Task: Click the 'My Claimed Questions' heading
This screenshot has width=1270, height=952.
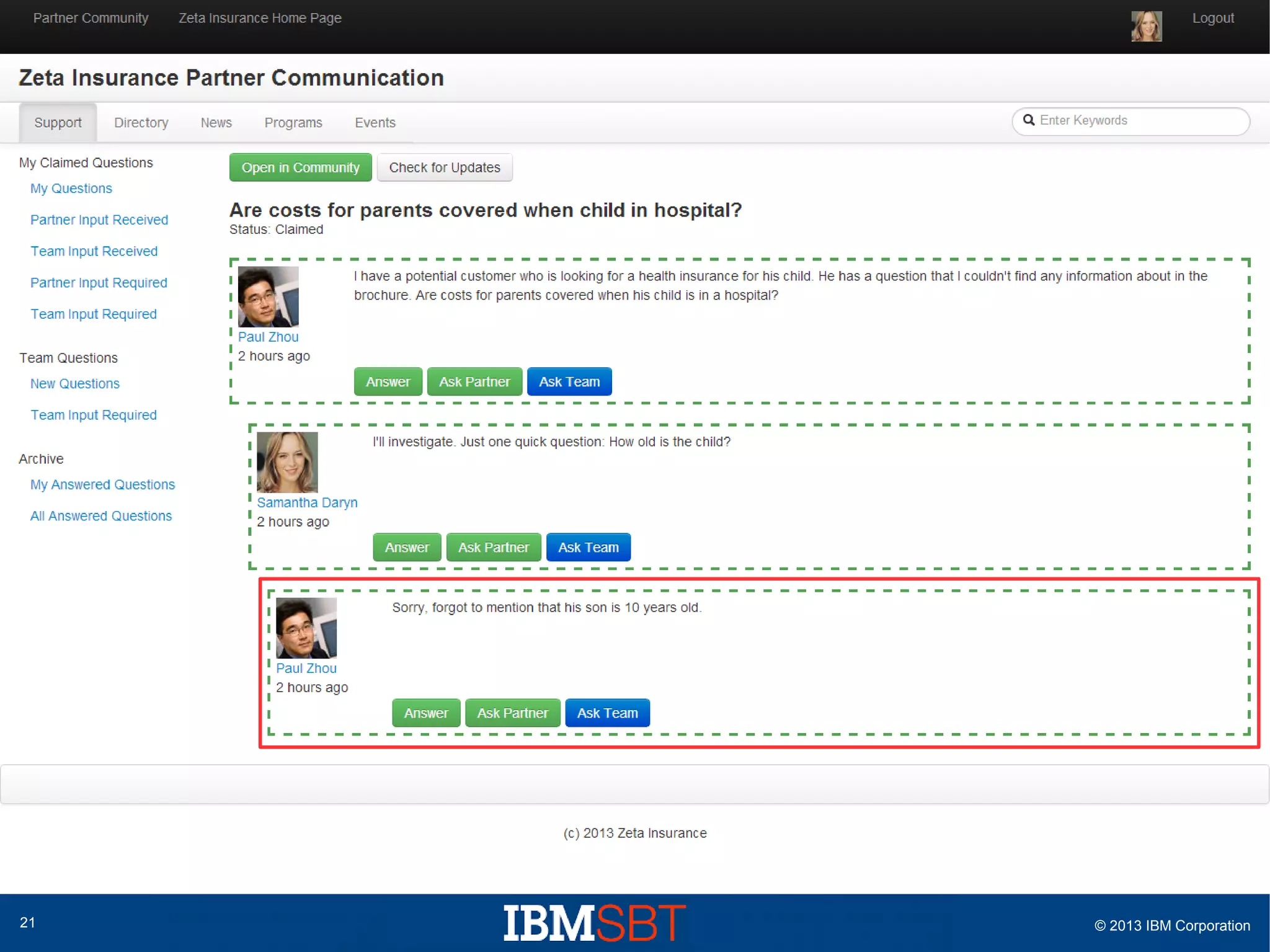Action: [x=86, y=162]
